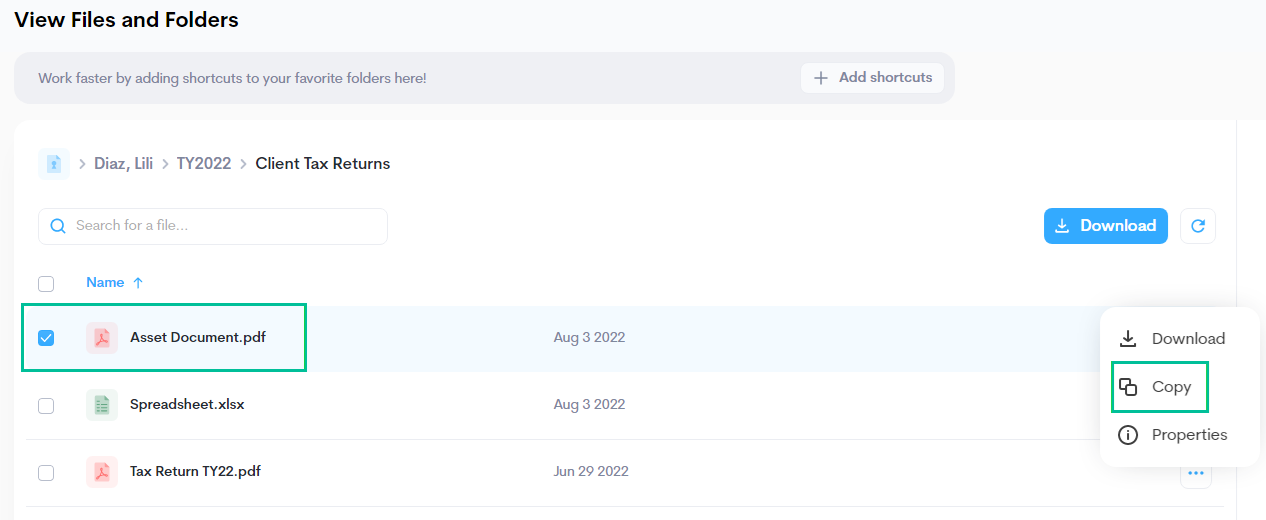Viewport: 1266px width, 520px height.
Task: Click the refresh icon next to Download
Action: (x=1197, y=226)
